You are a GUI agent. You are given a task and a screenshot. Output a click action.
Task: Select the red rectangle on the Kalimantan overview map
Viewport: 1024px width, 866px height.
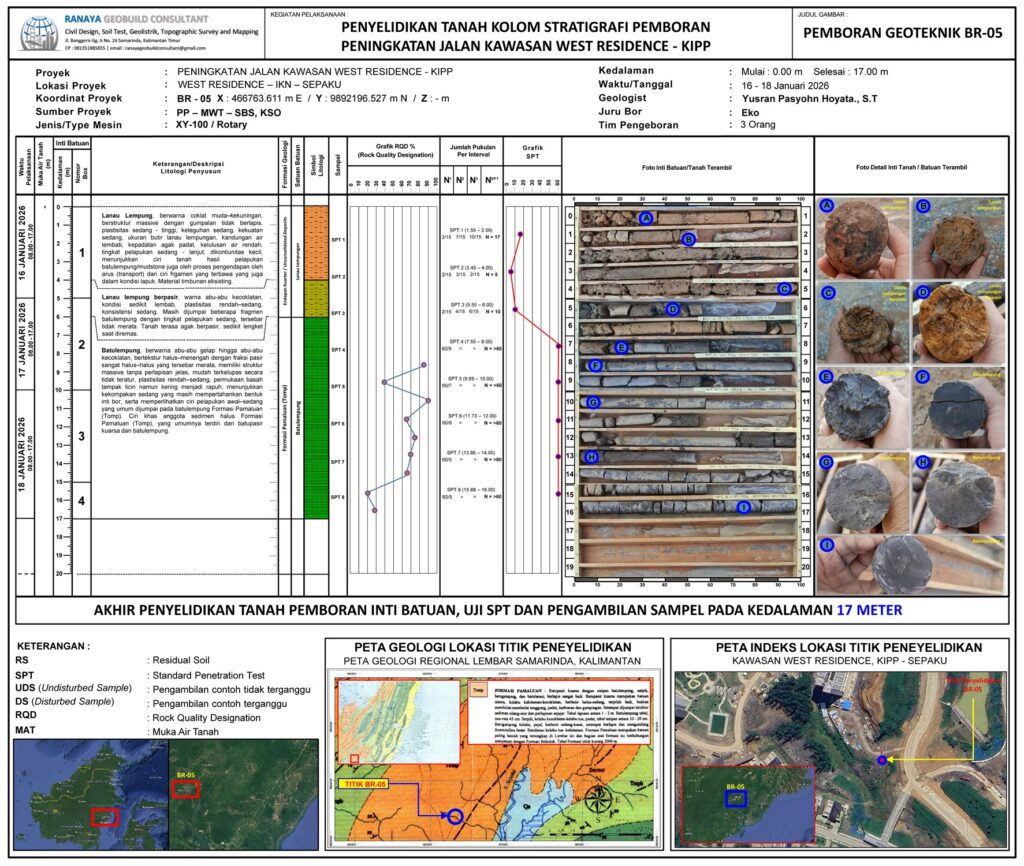(104, 817)
